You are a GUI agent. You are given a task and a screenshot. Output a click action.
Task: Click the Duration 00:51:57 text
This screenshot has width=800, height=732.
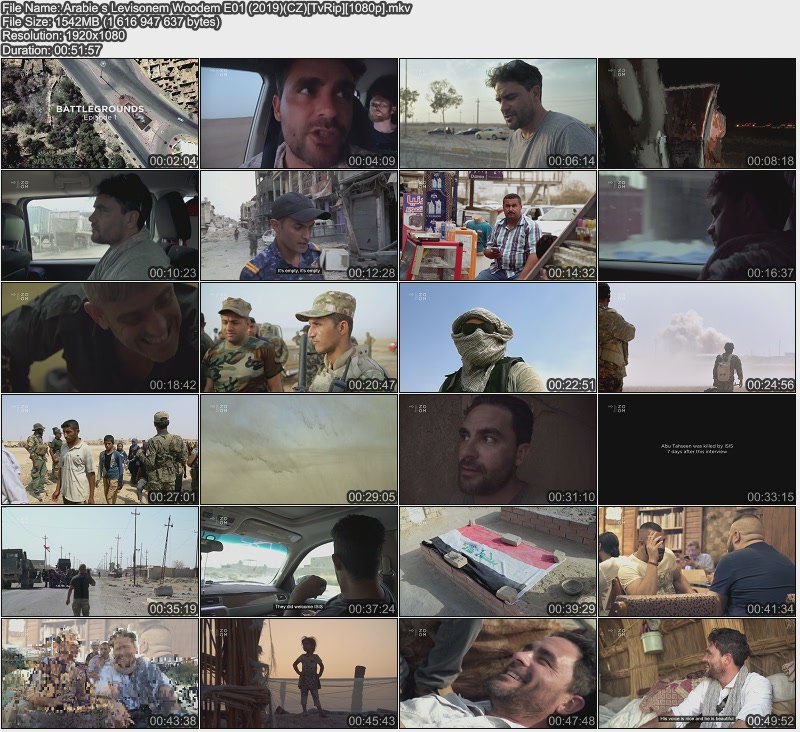[x=52, y=49]
